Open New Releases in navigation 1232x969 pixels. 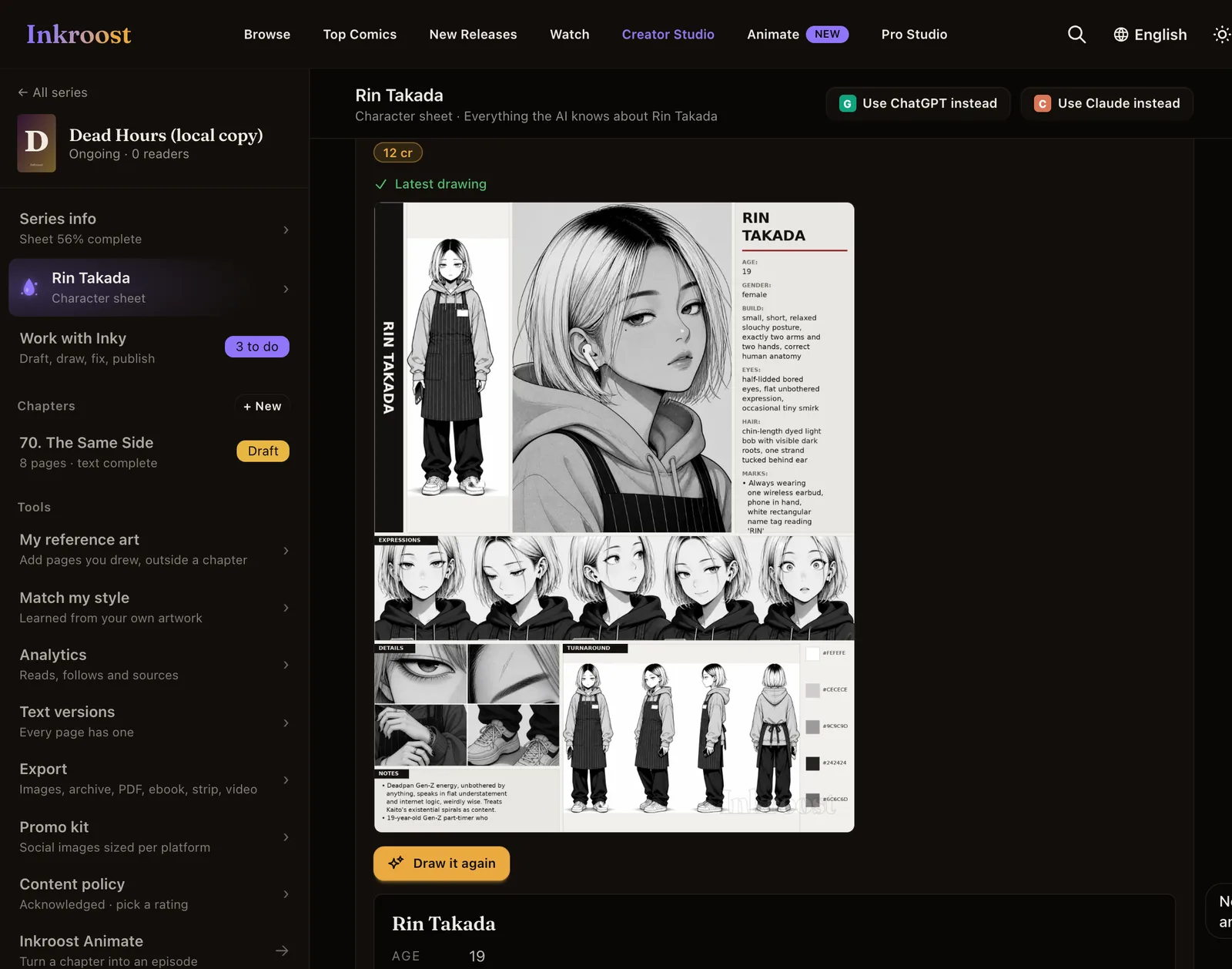pos(473,34)
